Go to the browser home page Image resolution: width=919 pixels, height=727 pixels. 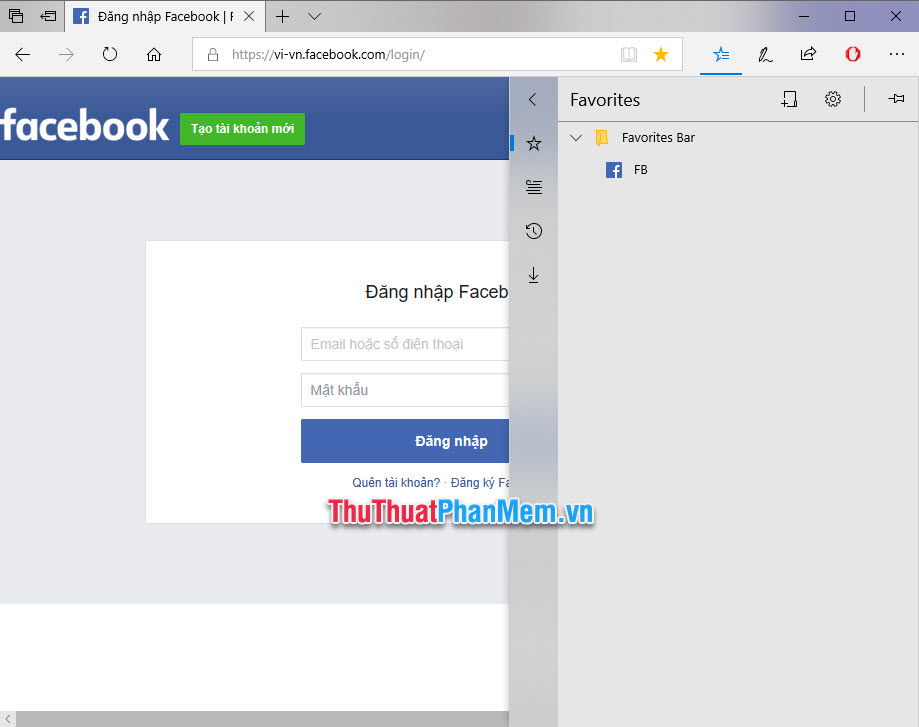click(154, 54)
